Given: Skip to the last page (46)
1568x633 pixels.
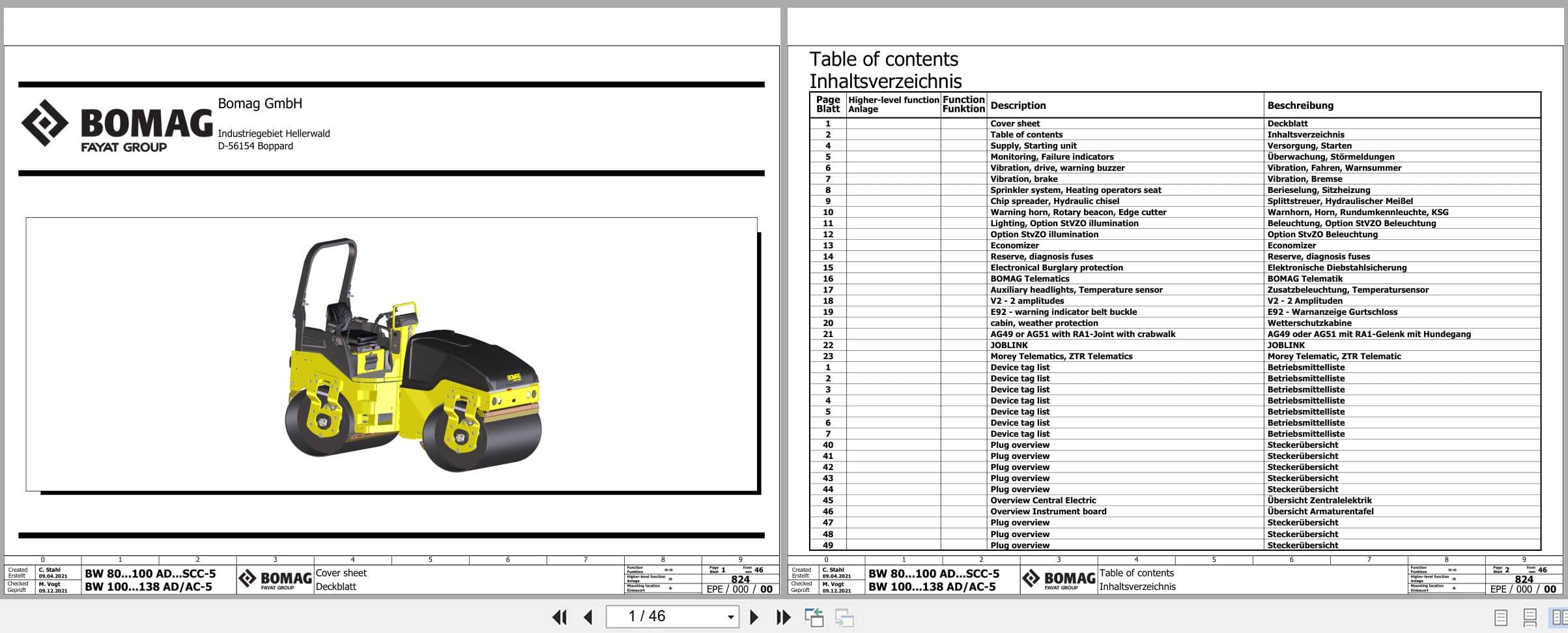Looking at the screenshot, I should coord(784,616).
